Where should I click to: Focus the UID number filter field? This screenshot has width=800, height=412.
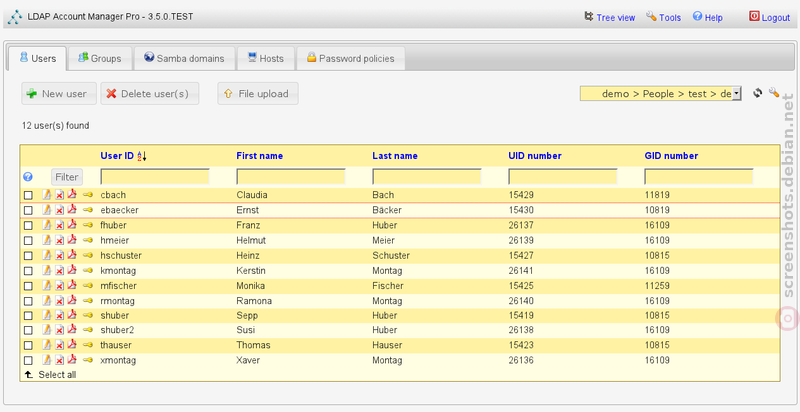[x=563, y=176]
